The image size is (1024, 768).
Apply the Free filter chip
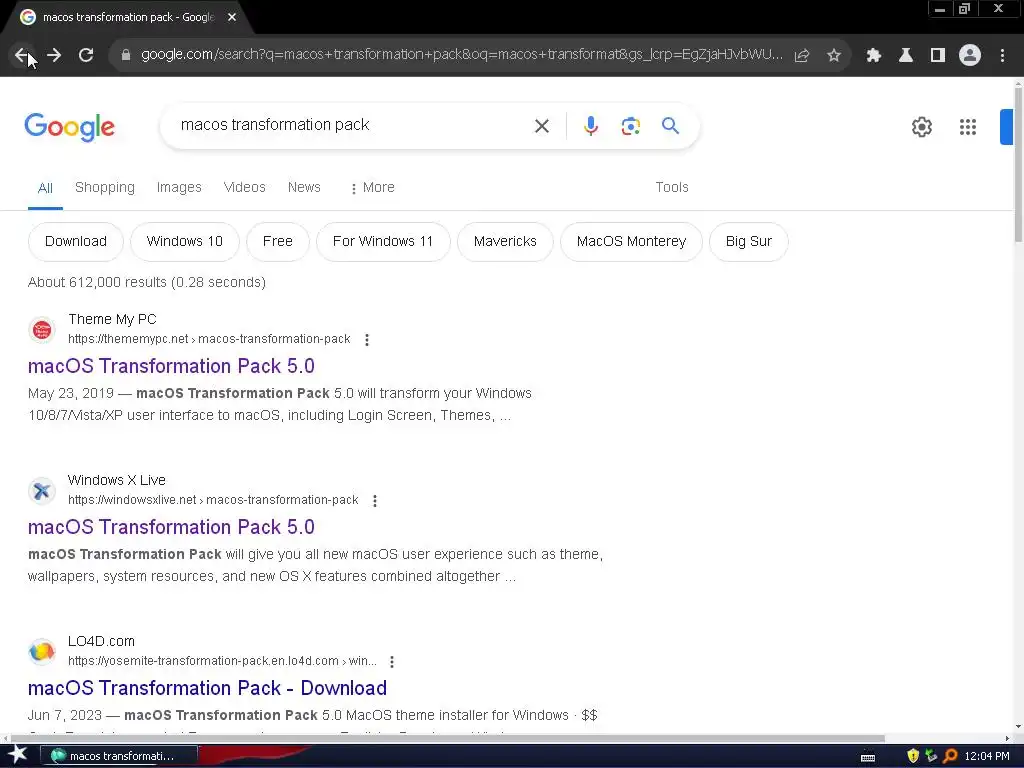coord(278,242)
